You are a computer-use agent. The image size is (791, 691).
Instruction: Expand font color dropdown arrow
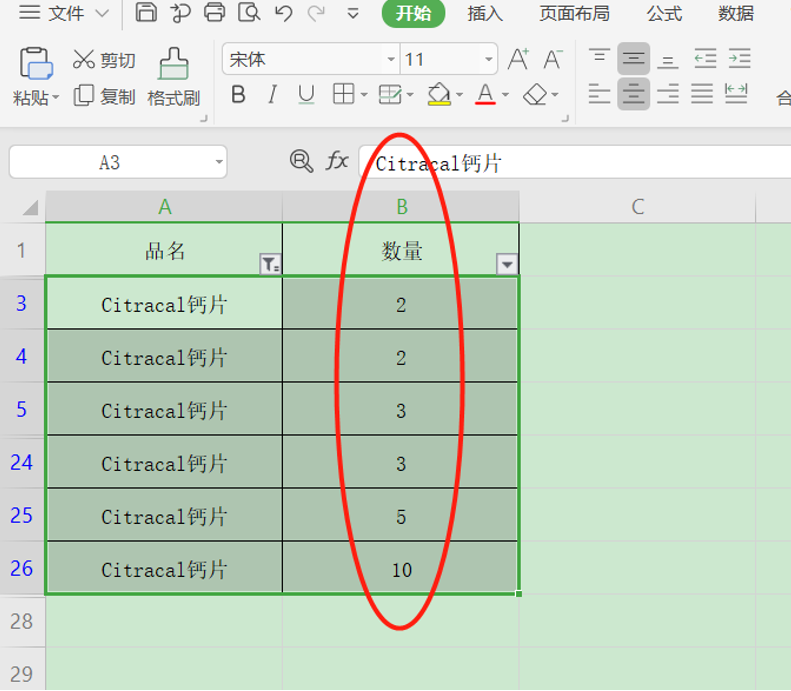(x=505, y=94)
